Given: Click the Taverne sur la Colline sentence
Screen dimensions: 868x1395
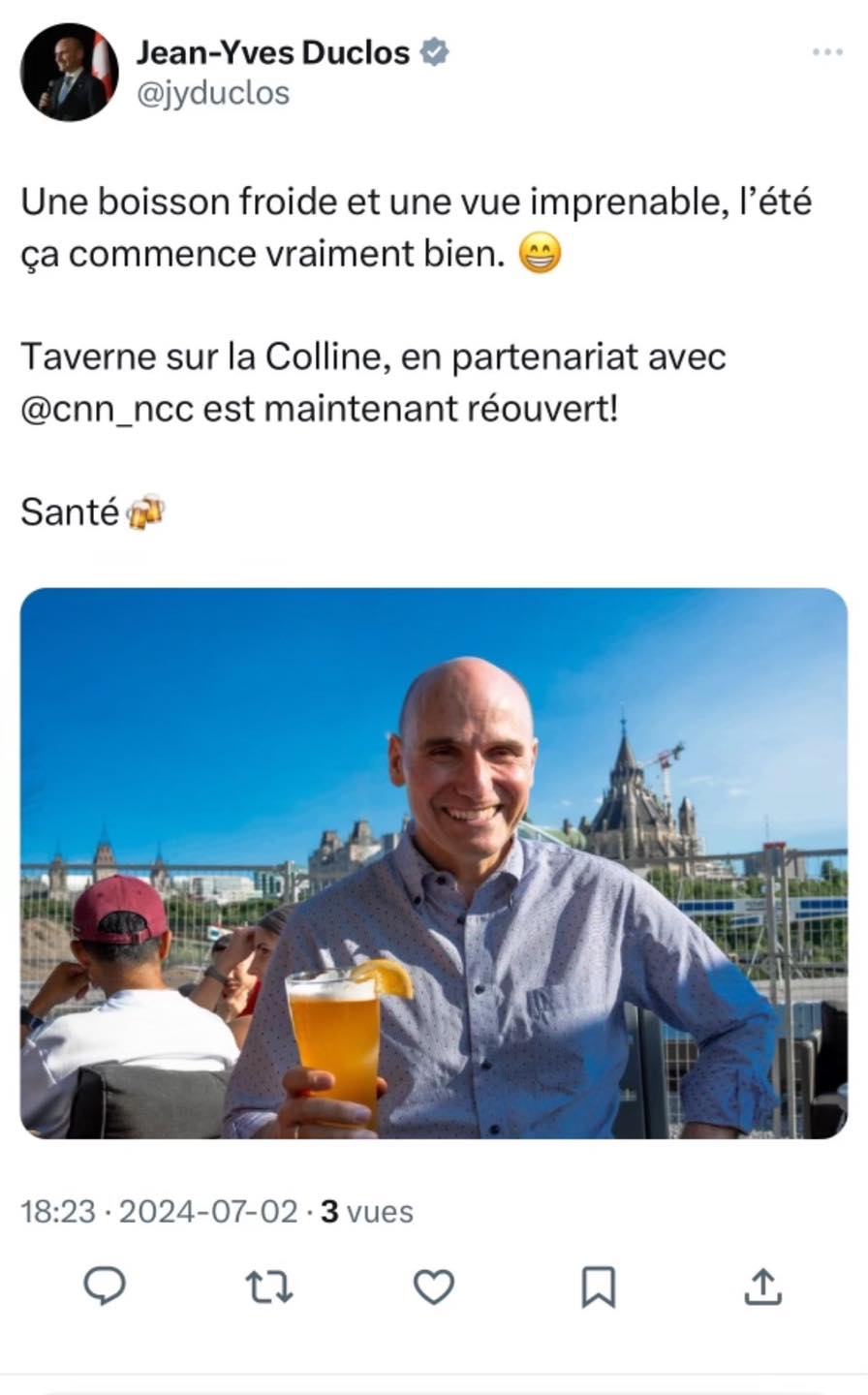Looking at the screenshot, I should tap(373, 383).
